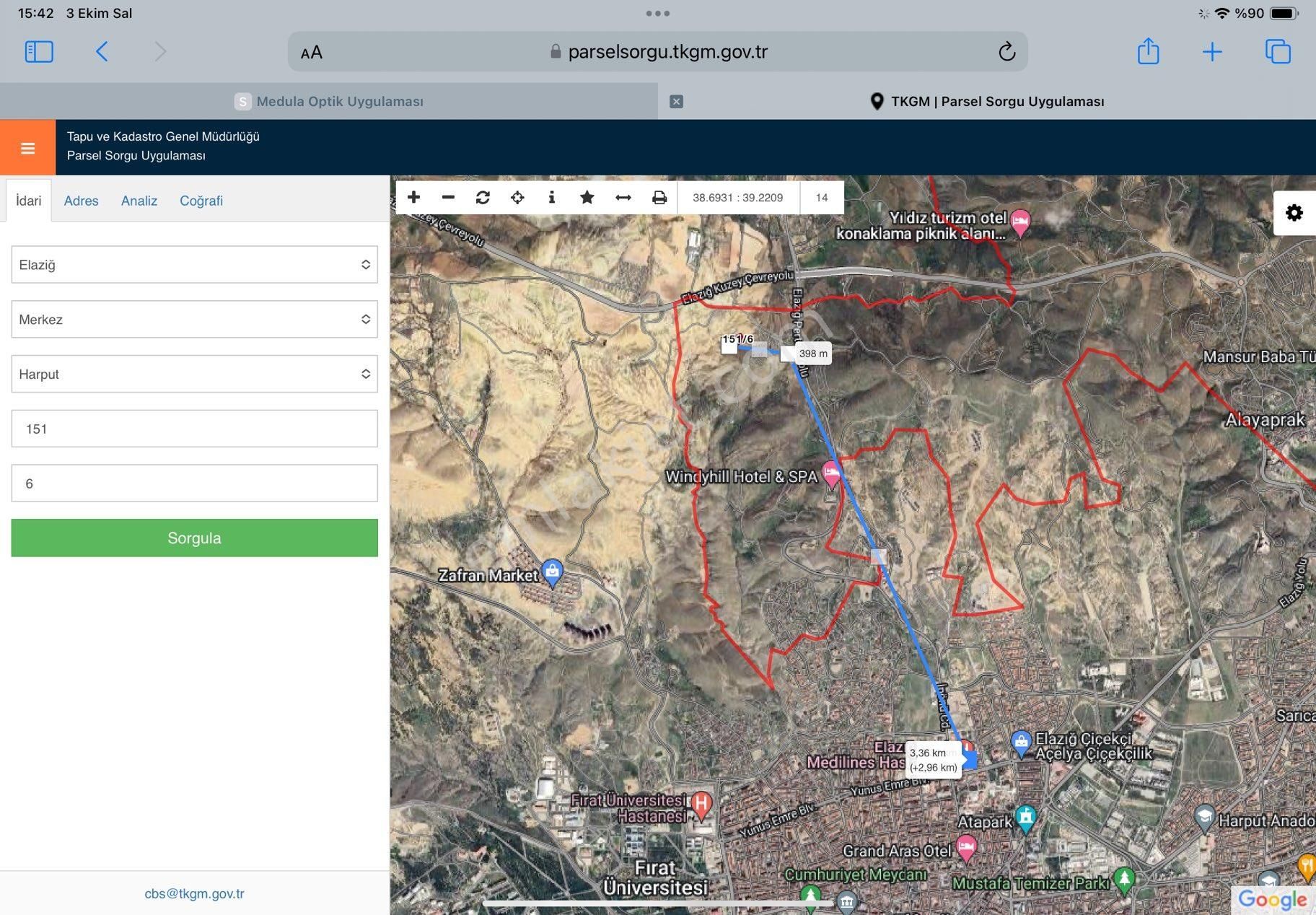Viewport: 1316px width, 915px height.
Task: Refresh the map with the rotate arrows tool
Action: point(483,197)
